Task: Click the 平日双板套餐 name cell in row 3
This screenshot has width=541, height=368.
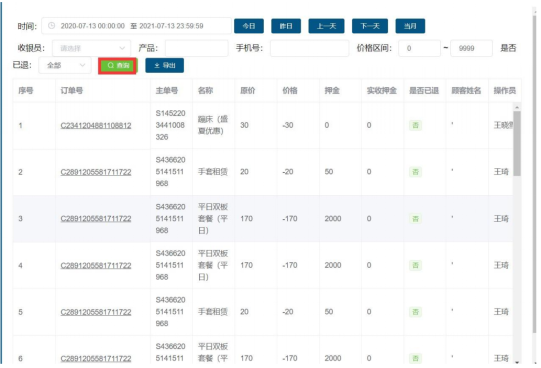Action: (x=213, y=219)
